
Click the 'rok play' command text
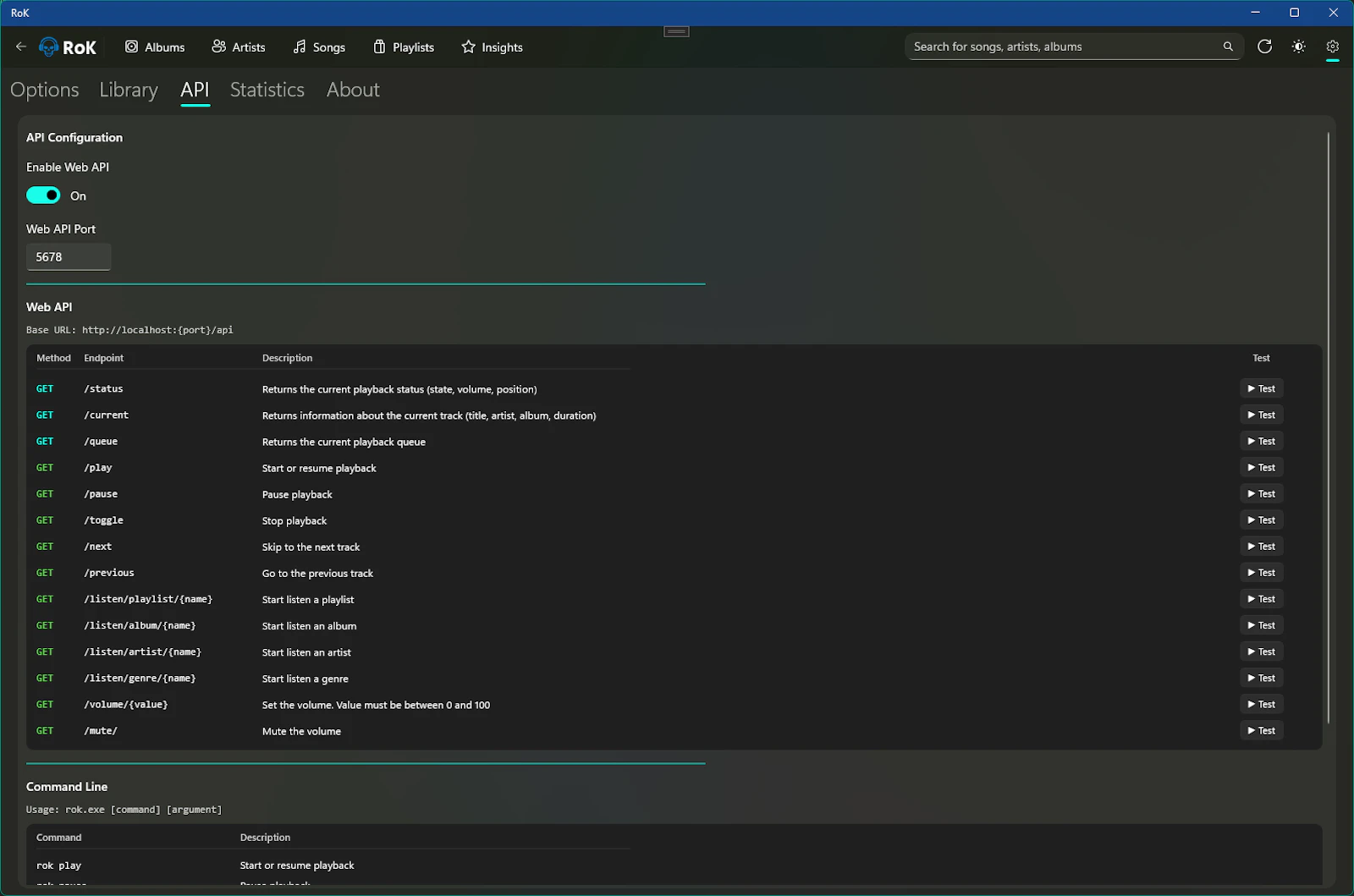click(58, 866)
